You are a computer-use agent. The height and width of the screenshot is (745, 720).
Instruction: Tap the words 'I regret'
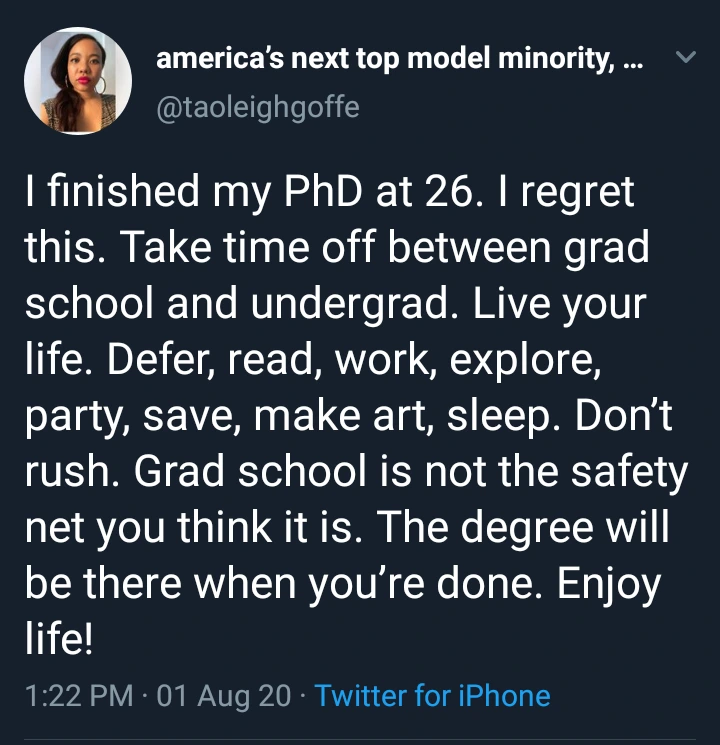pyautogui.click(x=567, y=192)
